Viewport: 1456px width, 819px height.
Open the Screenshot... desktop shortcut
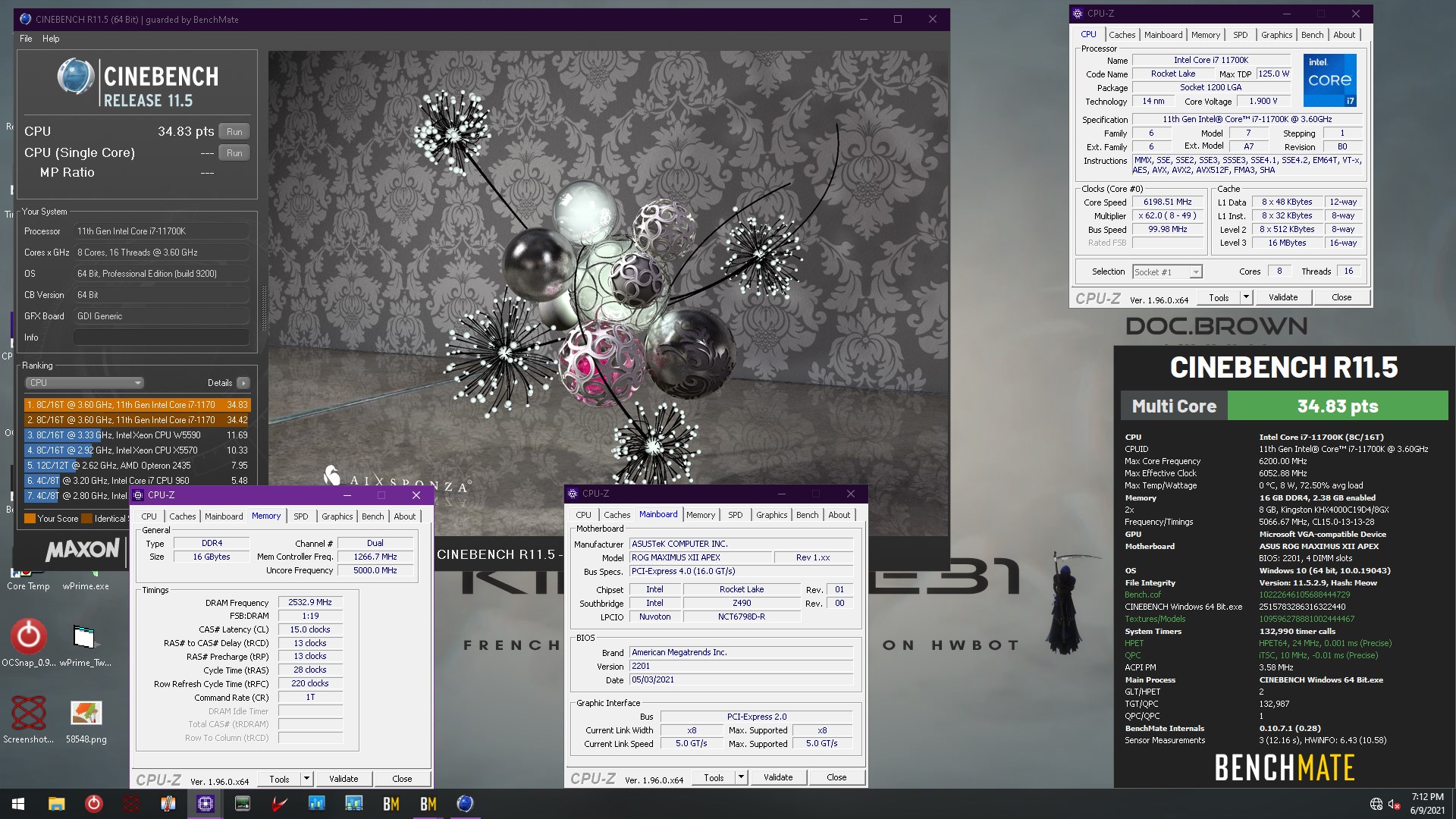[28, 720]
